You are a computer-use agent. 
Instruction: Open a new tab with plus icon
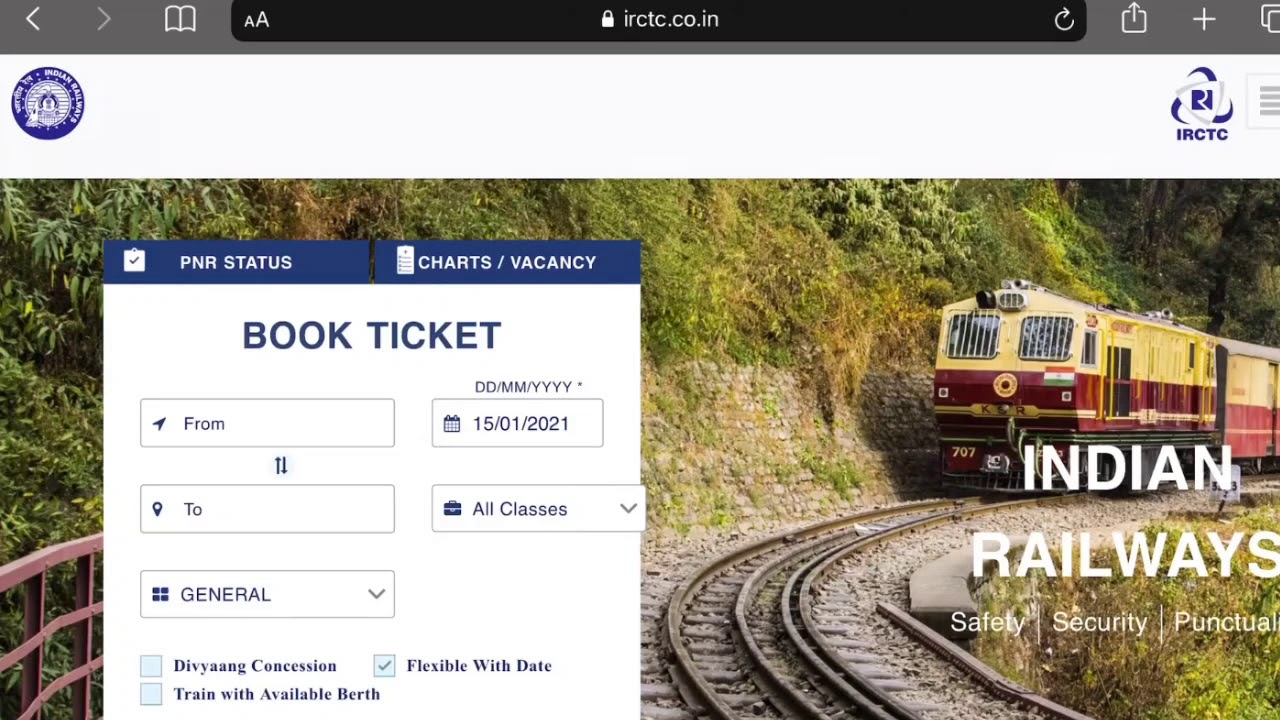coord(1204,19)
